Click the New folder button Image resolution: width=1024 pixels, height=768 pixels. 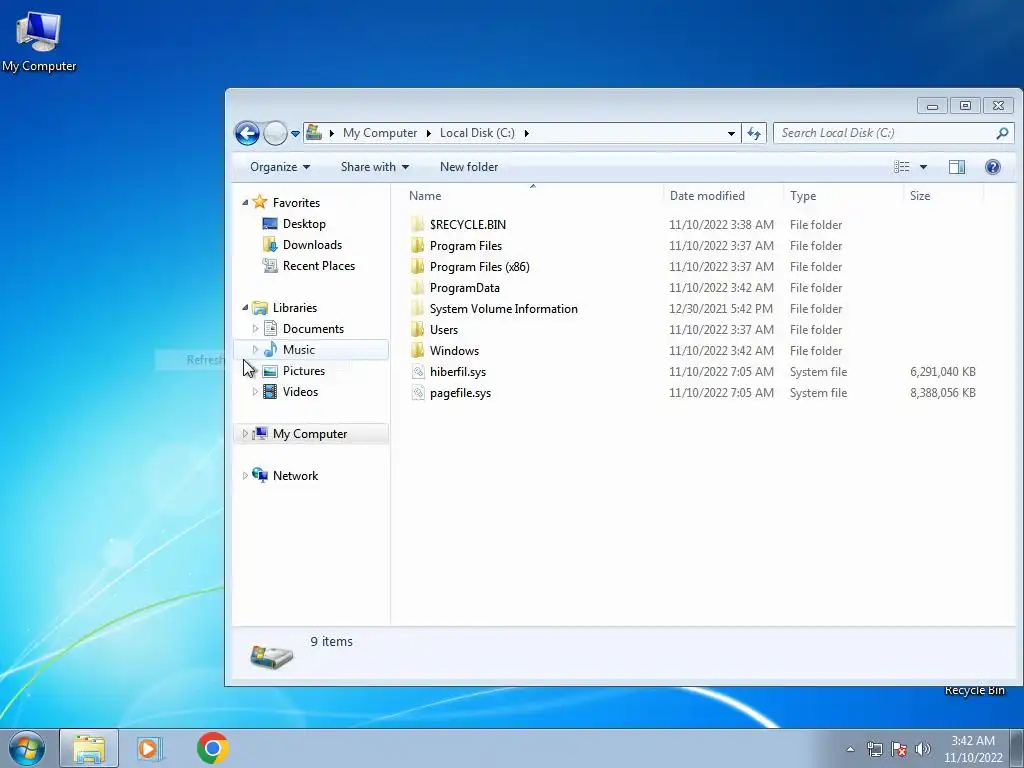tap(469, 167)
